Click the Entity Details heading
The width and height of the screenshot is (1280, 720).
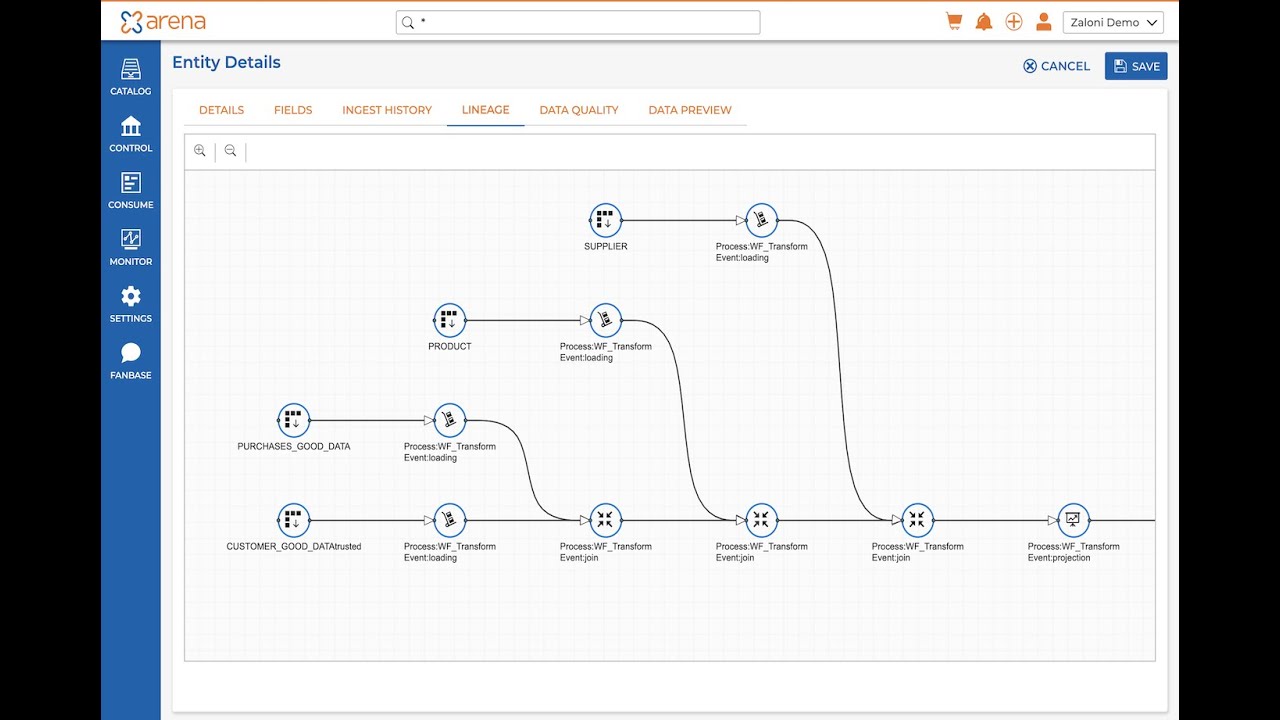click(226, 62)
